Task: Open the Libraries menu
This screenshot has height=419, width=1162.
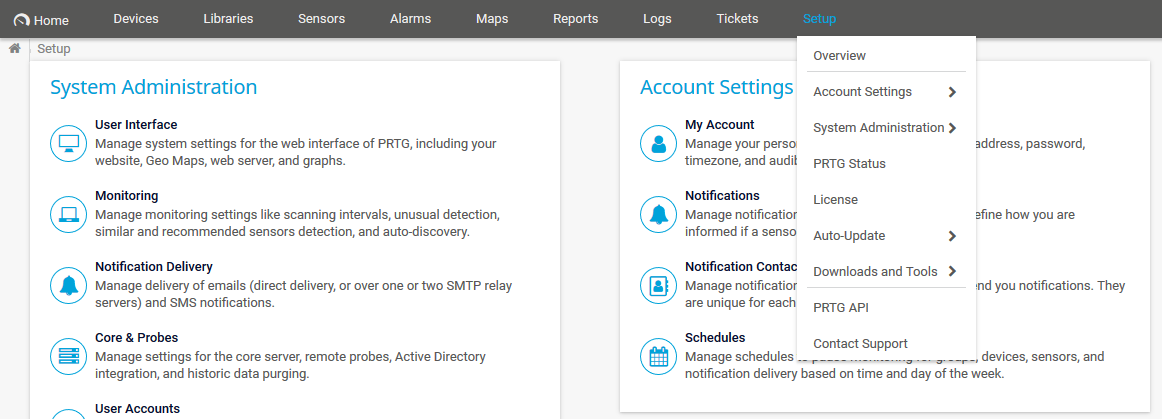Action: [x=228, y=19]
